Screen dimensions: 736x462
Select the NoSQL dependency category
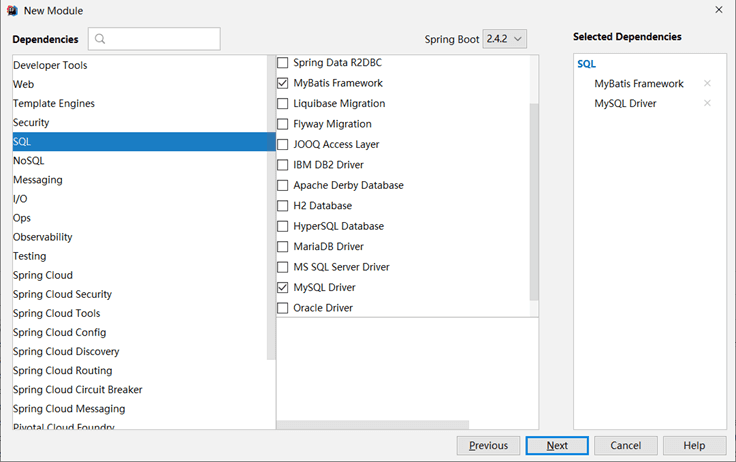click(x=29, y=161)
